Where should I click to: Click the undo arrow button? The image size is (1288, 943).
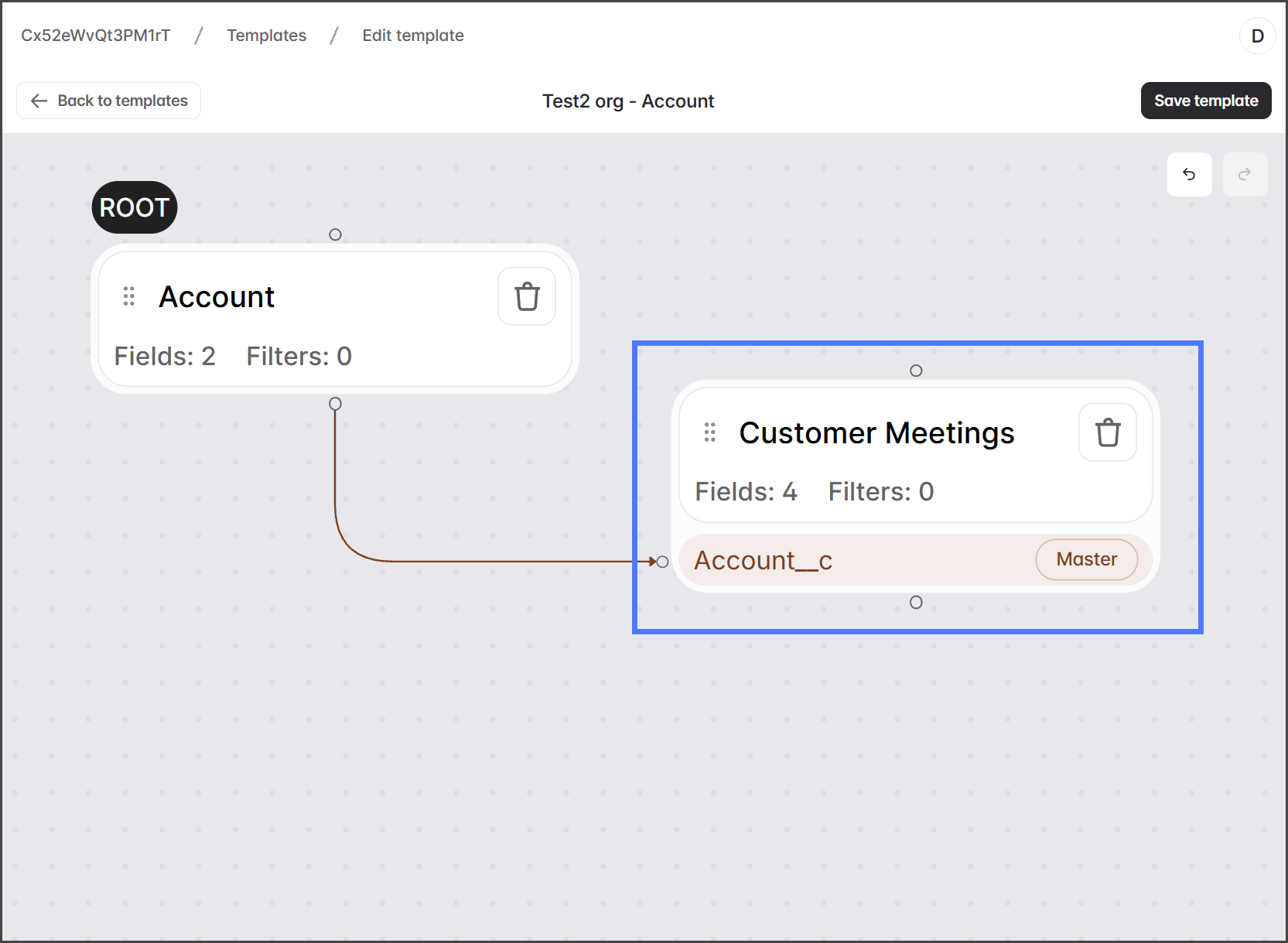coord(1189,175)
